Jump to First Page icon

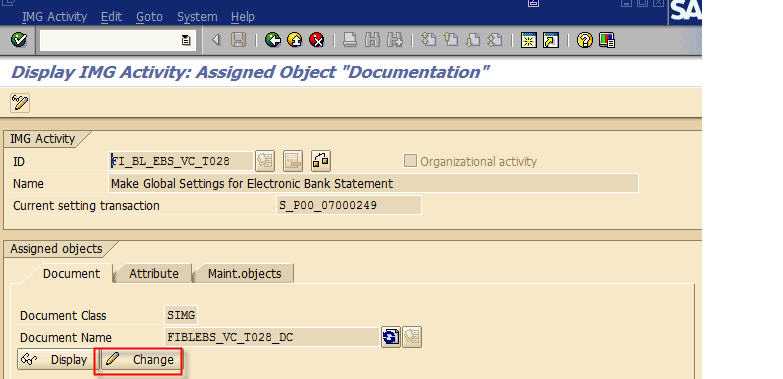(428, 40)
